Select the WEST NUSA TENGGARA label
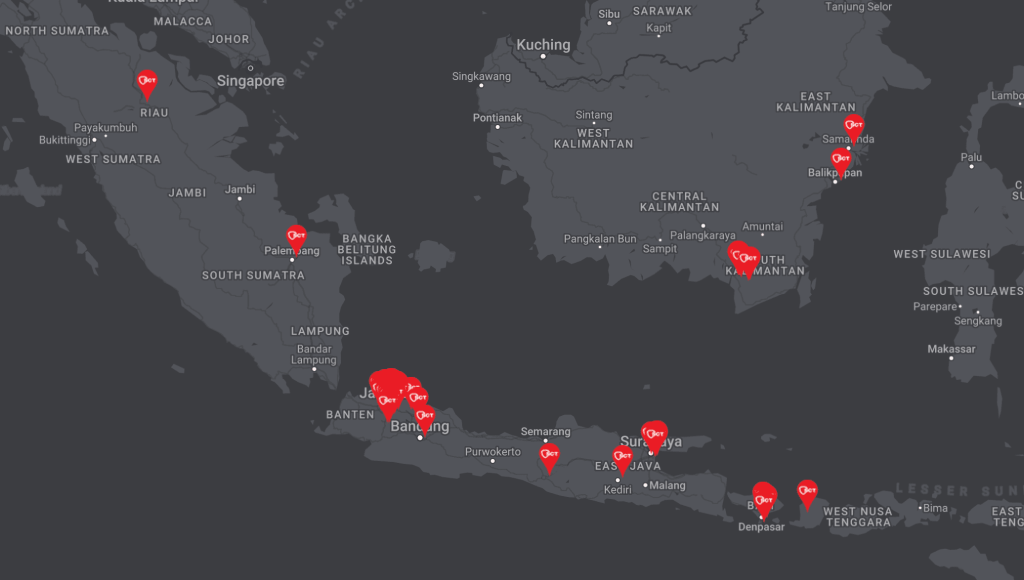Viewport: 1024px width, 580px height. (x=858, y=517)
